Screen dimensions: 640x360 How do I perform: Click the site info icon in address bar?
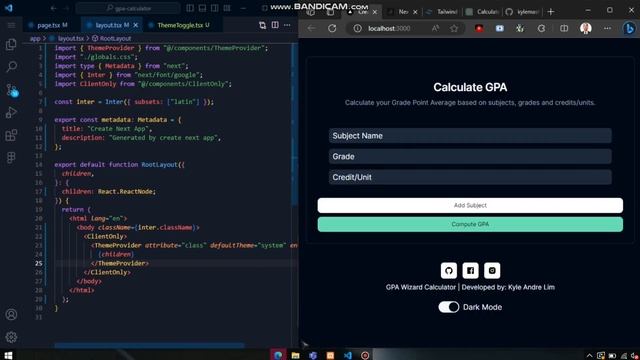pyautogui.click(x=358, y=28)
